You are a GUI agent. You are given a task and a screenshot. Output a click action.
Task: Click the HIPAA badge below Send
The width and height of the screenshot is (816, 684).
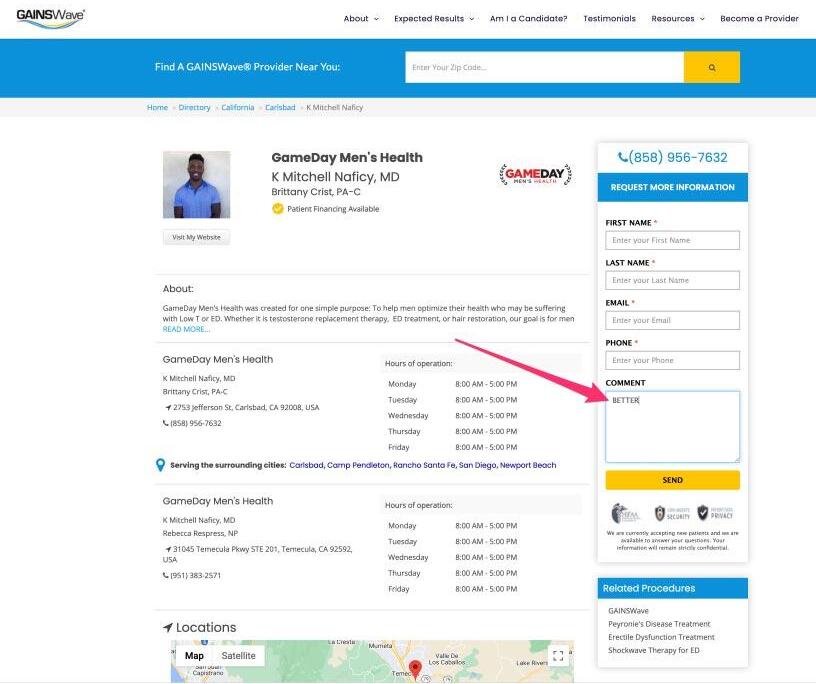[625, 513]
